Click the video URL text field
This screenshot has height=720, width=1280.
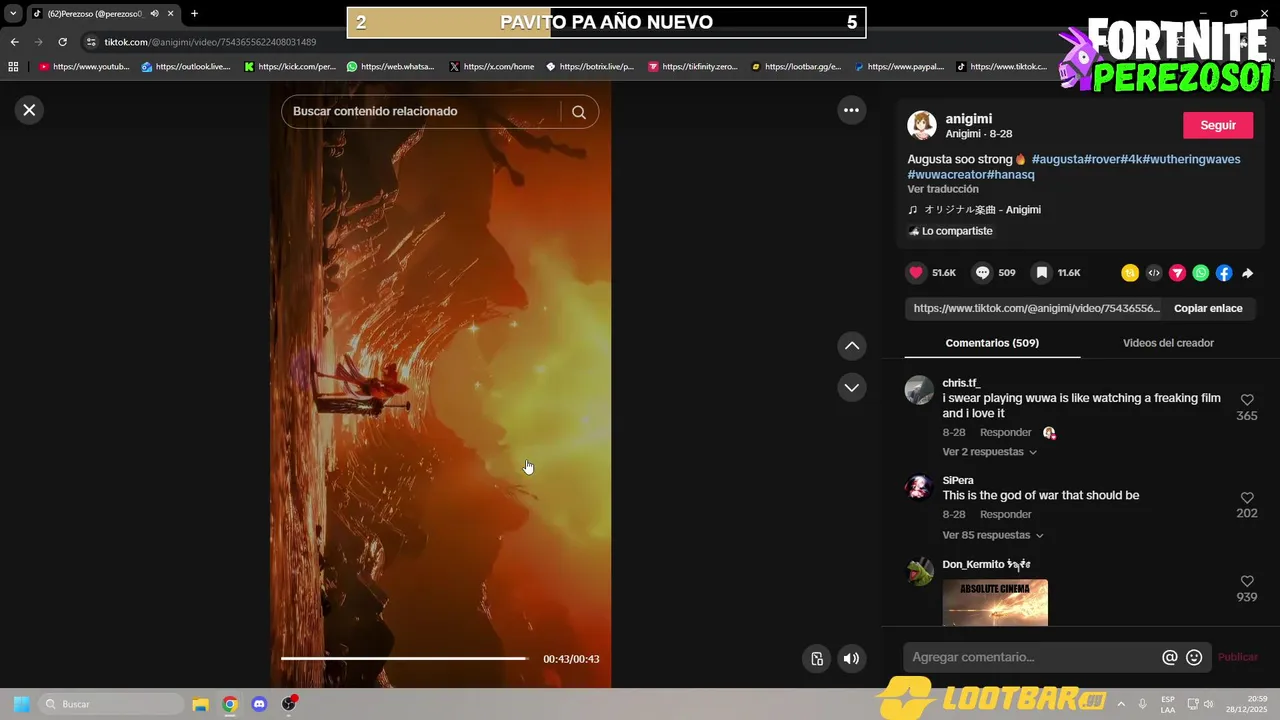tap(1036, 308)
